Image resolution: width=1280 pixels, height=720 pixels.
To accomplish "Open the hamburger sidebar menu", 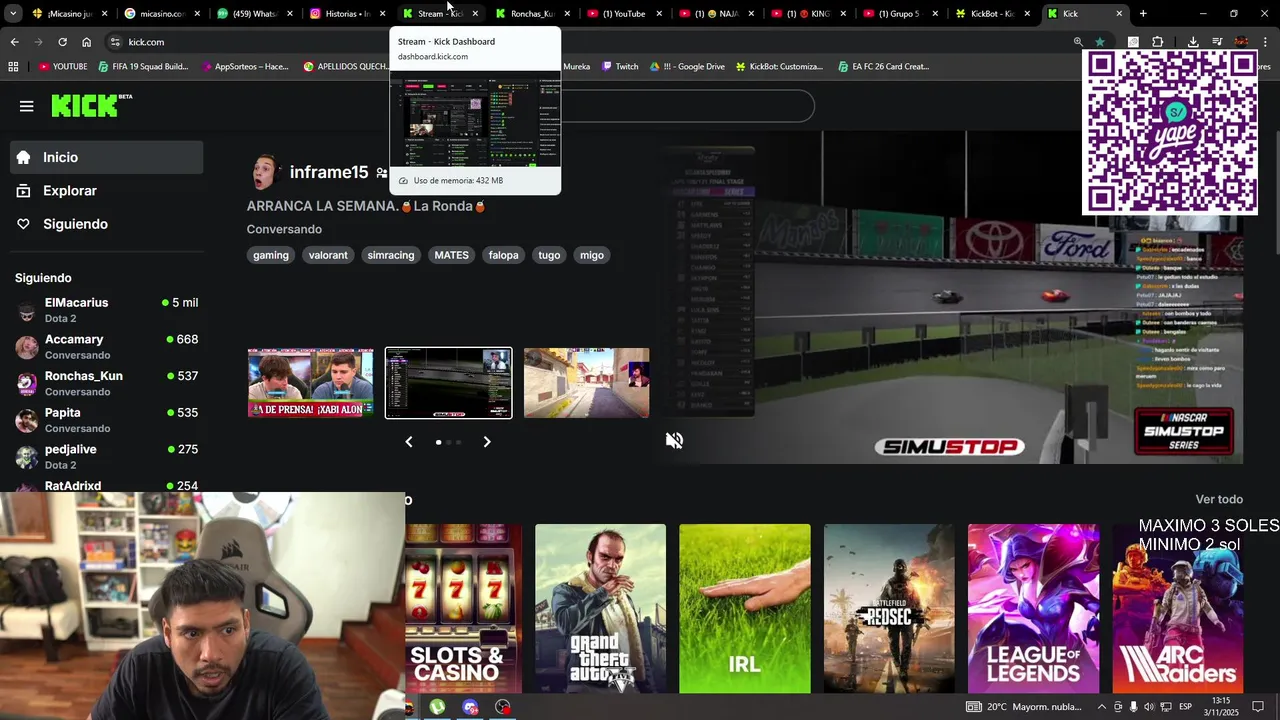I will coord(27,106).
